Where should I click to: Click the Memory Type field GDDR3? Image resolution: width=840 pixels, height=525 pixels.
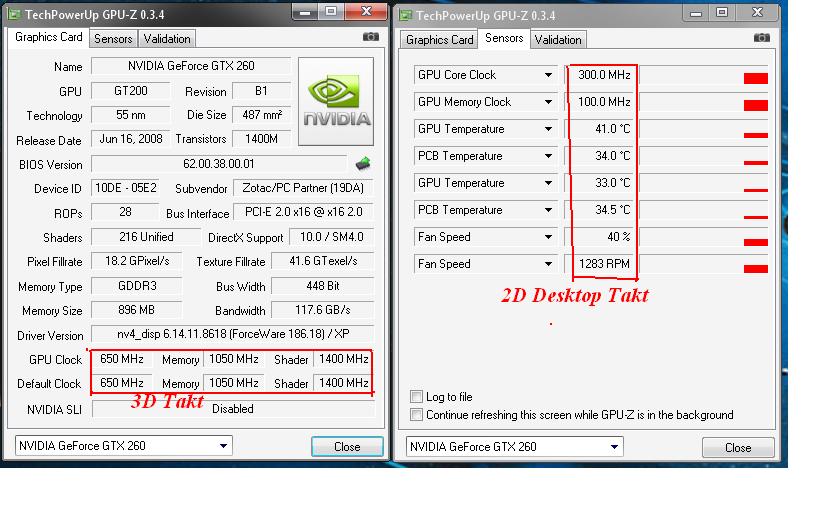137,286
